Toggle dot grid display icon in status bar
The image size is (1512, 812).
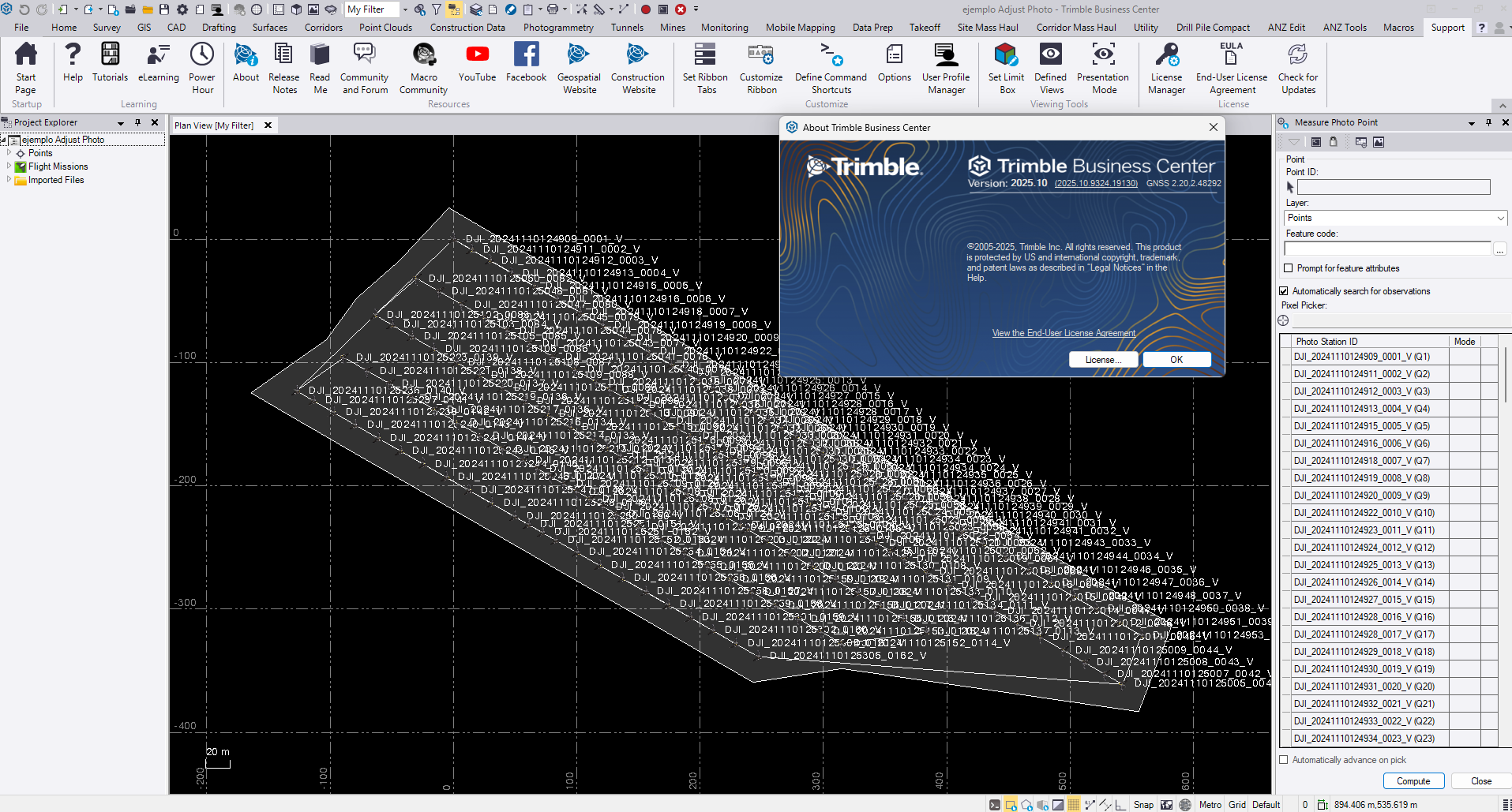(1074, 805)
